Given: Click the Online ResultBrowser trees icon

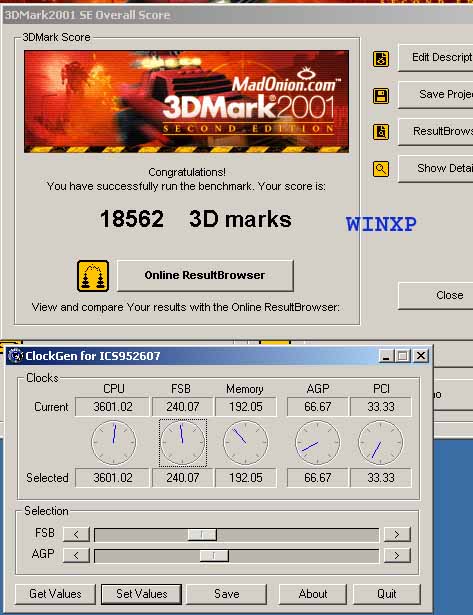Looking at the screenshot, I should pos(93,276).
